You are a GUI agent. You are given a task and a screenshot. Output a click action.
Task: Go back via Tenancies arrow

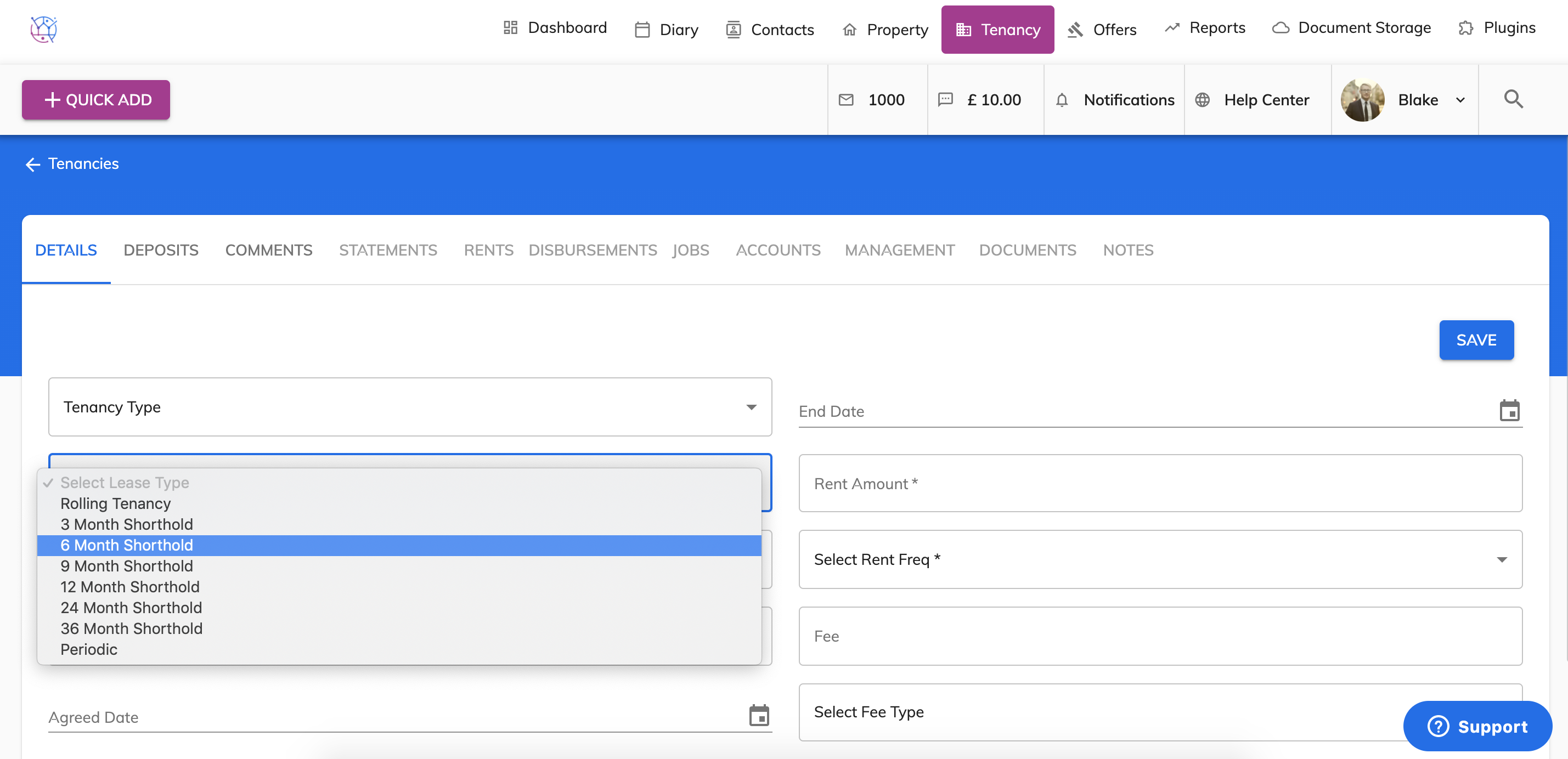[x=33, y=165]
